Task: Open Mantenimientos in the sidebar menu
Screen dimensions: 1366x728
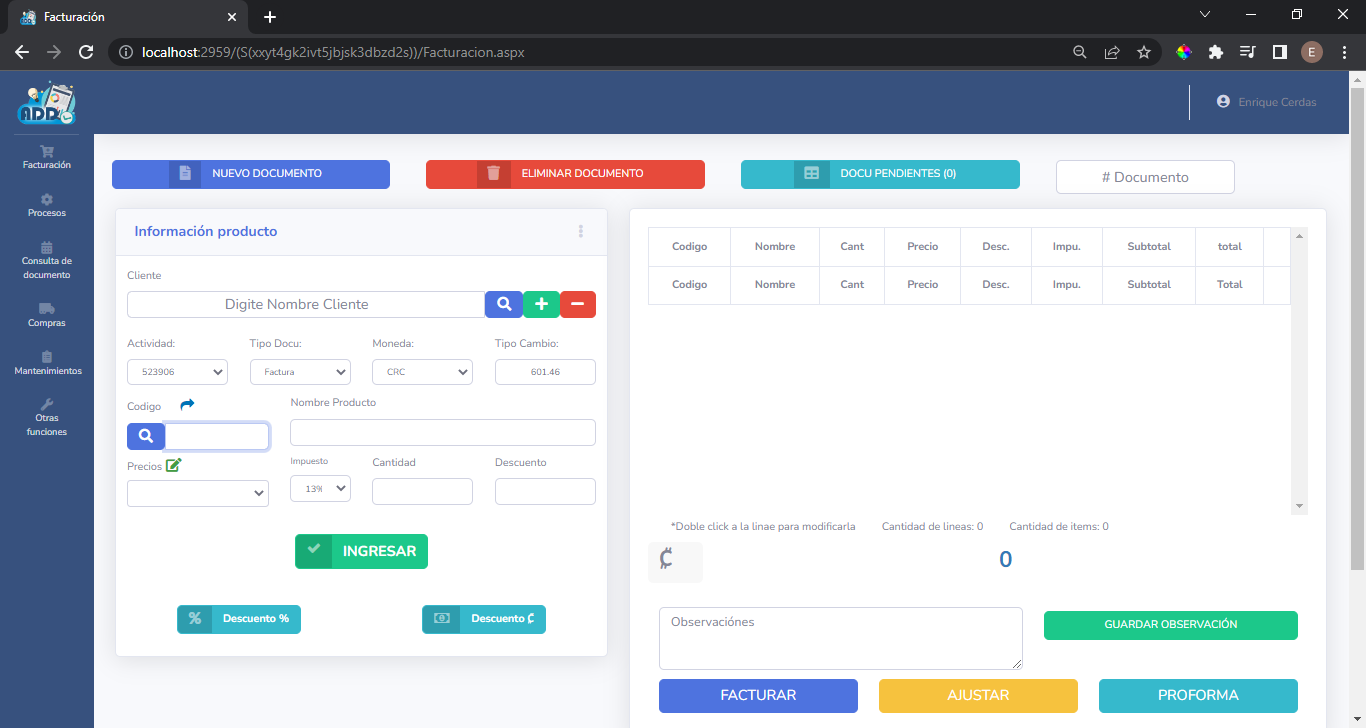Action: point(47,363)
